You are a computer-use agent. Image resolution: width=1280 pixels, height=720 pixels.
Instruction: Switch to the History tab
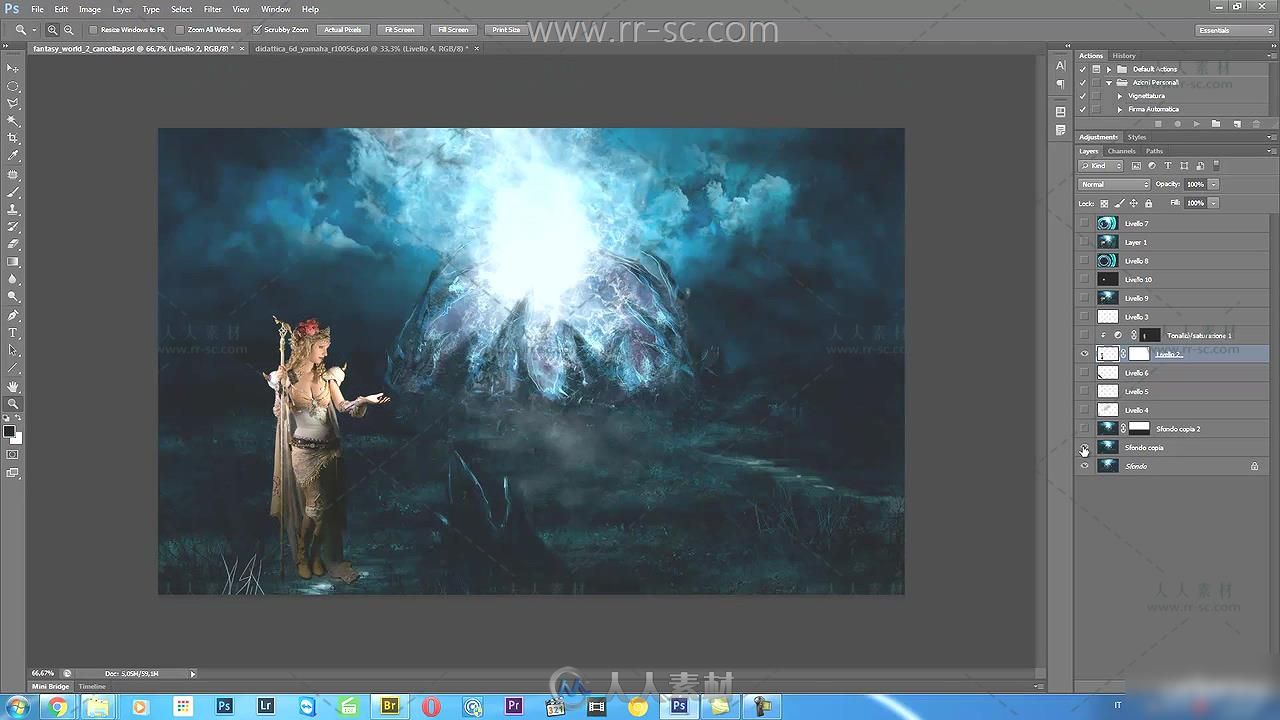pyautogui.click(x=1124, y=56)
